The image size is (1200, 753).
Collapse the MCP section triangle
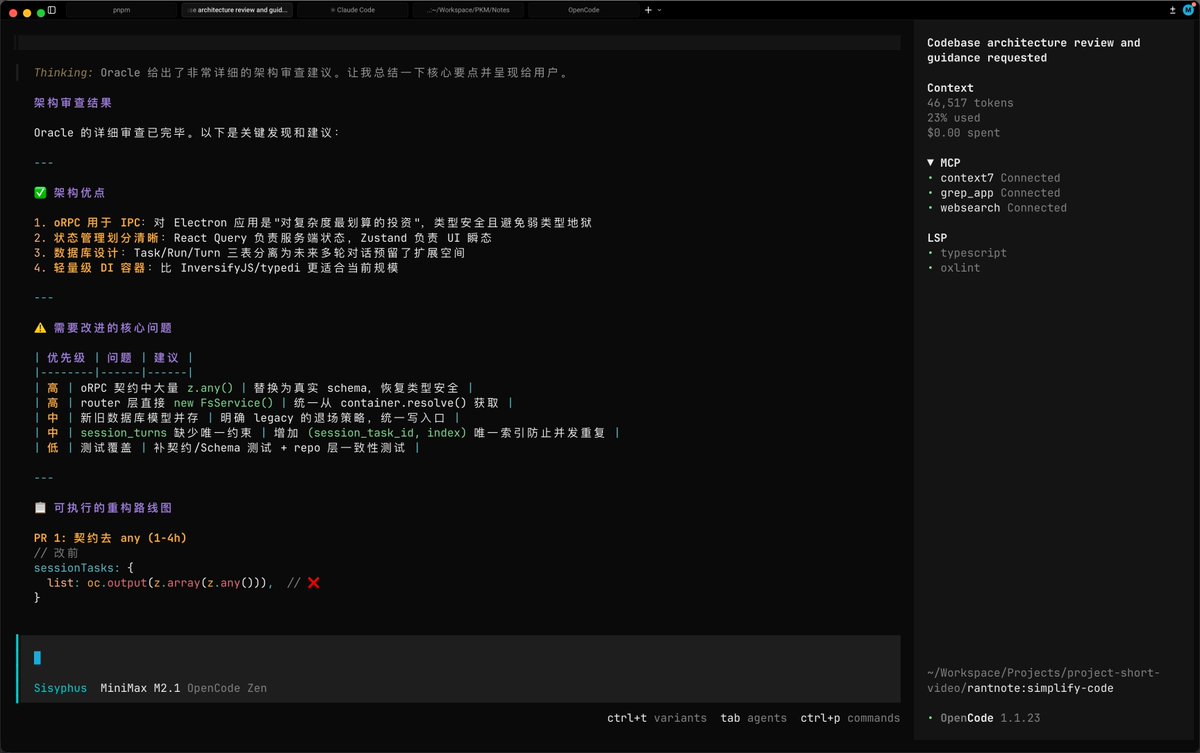[x=930, y=162]
